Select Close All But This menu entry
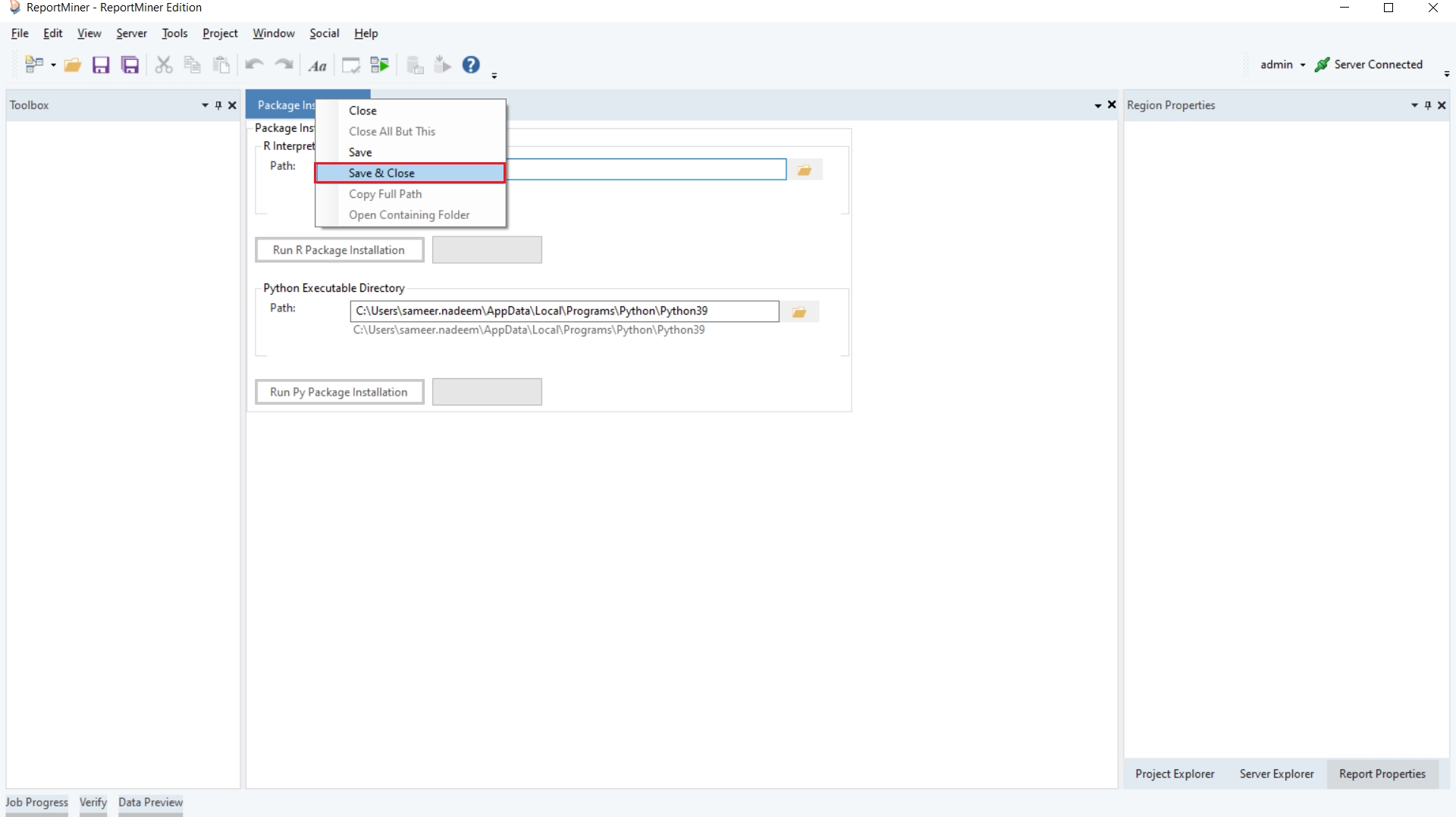The height and width of the screenshot is (817, 1456). (x=392, y=132)
